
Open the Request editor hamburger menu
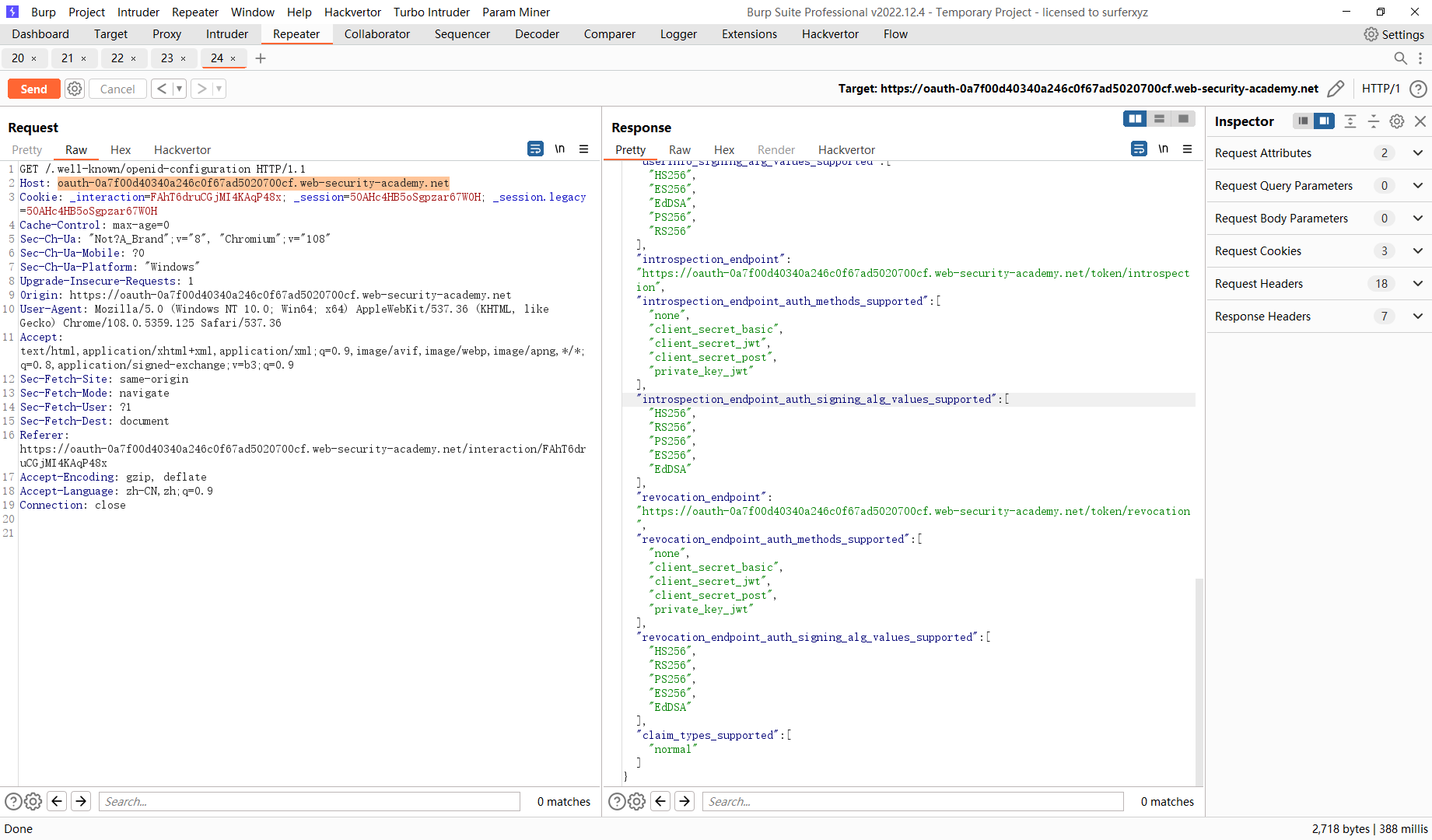pyautogui.click(x=584, y=149)
